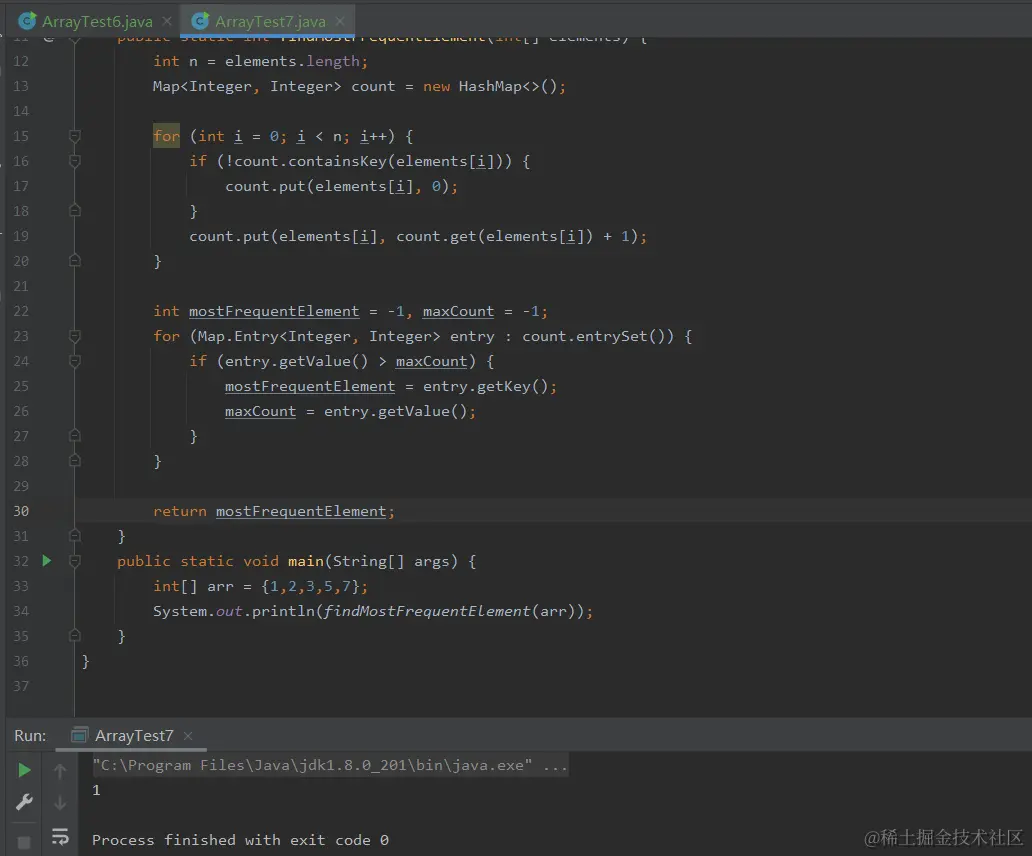Image resolution: width=1032 pixels, height=856 pixels.
Task: Fold the for loop end marker on line 28
Action: (74, 461)
